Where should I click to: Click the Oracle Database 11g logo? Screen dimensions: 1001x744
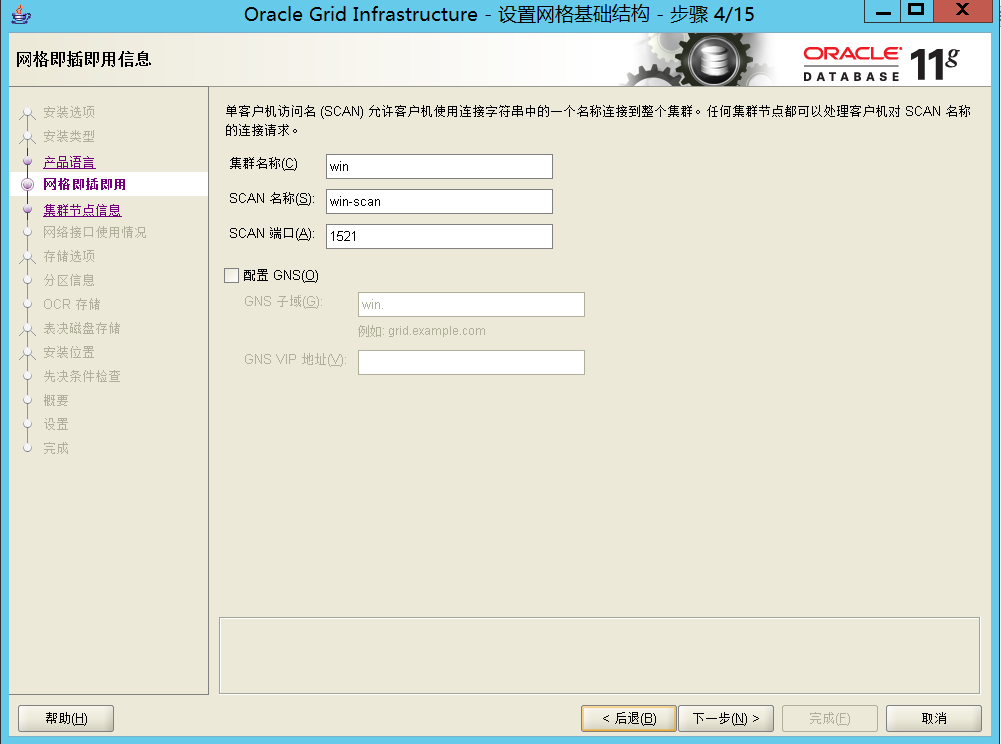pos(881,64)
